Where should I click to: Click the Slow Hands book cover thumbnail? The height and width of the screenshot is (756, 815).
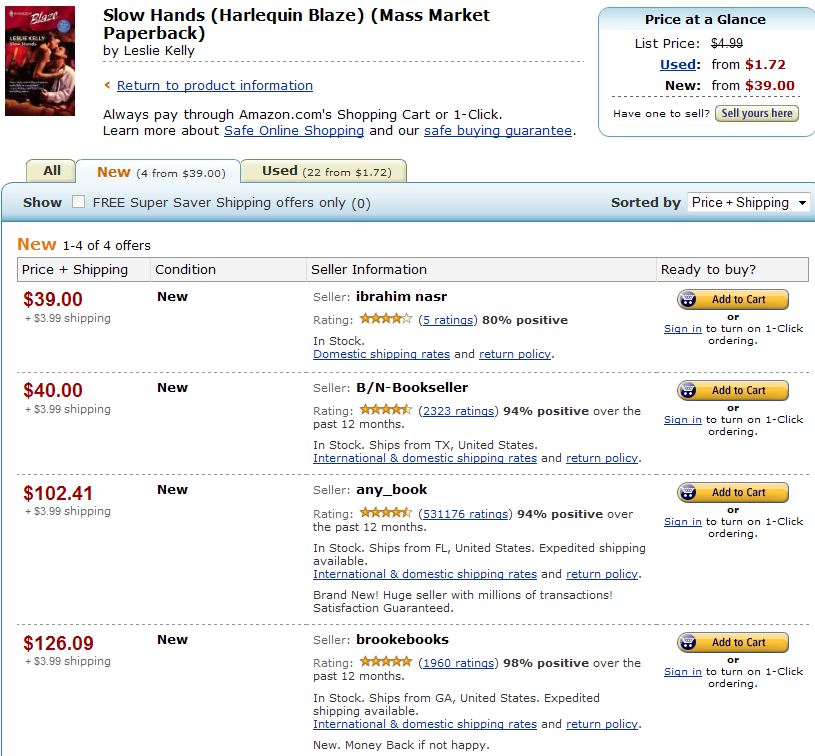pos(40,62)
